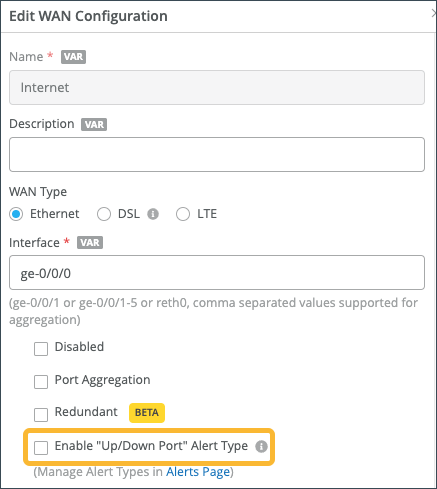Screen dimensions: 437x489
Task: Select the DSL WAN type
Action: point(104,214)
